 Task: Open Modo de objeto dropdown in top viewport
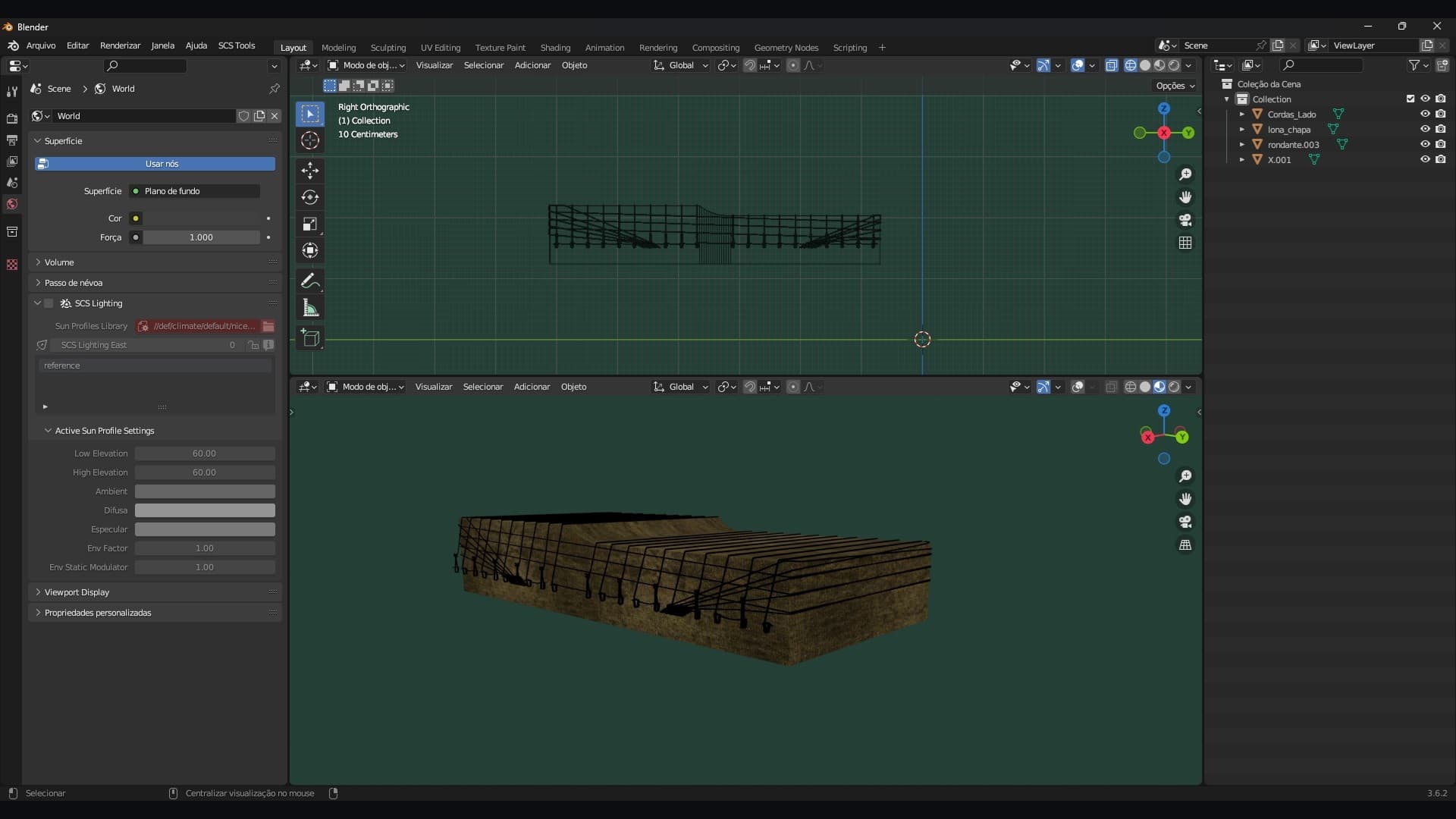[x=366, y=65]
